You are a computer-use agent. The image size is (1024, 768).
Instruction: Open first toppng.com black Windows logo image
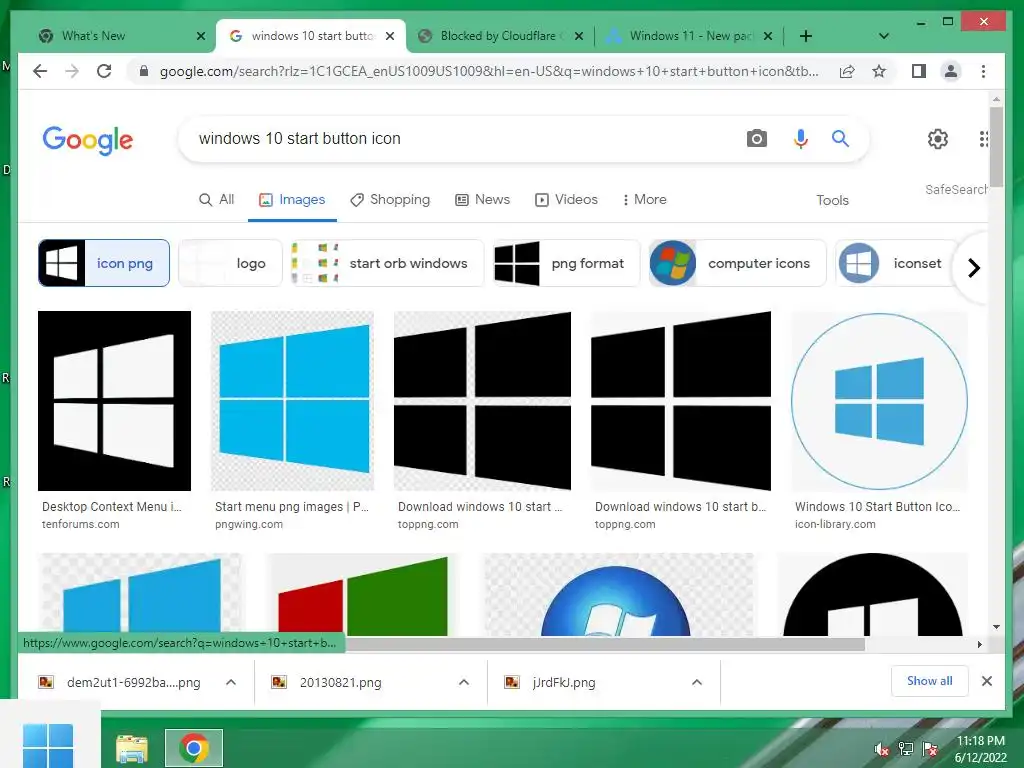(x=482, y=401)
